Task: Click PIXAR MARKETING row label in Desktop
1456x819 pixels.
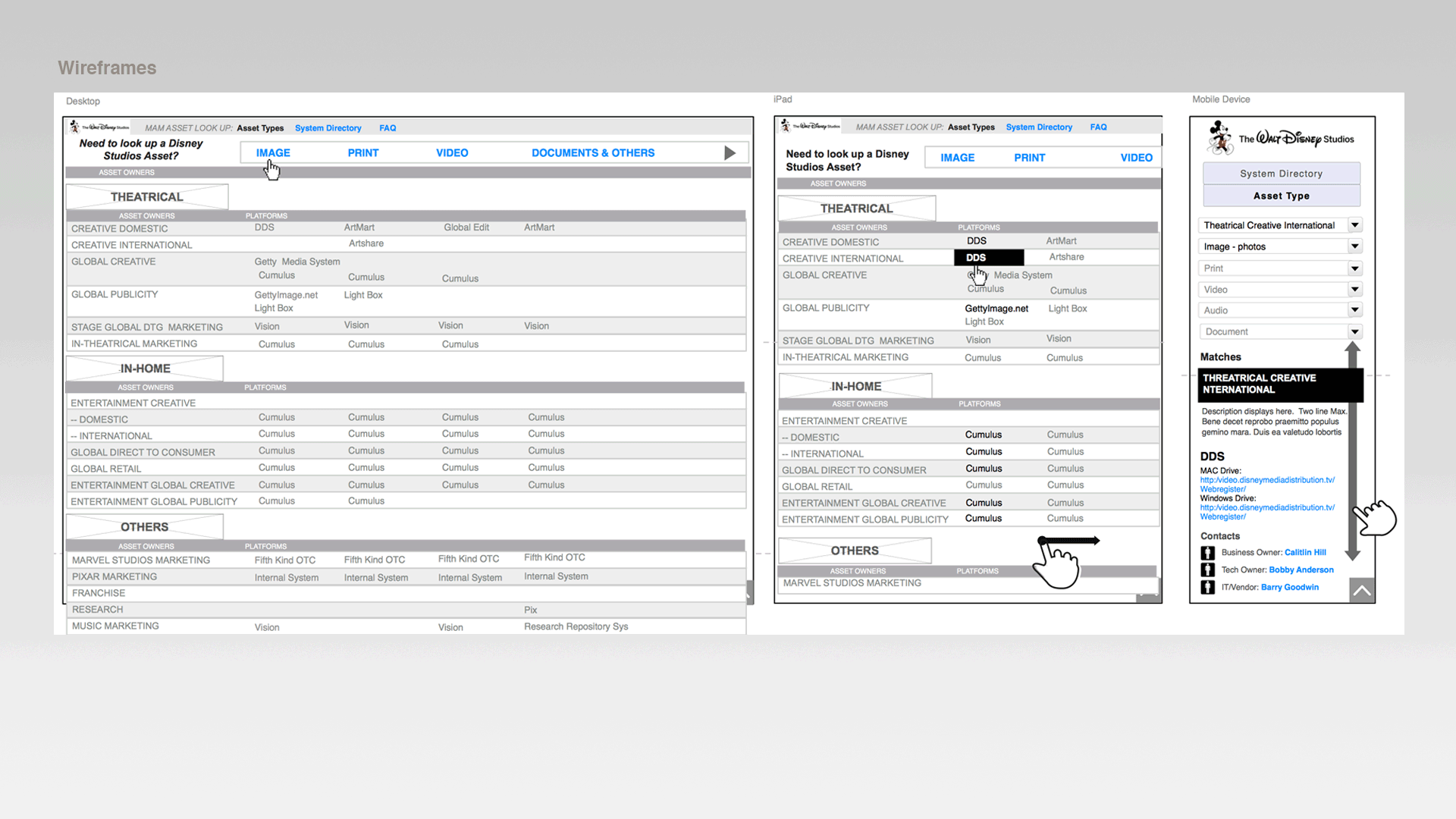Action: point(115,577)
